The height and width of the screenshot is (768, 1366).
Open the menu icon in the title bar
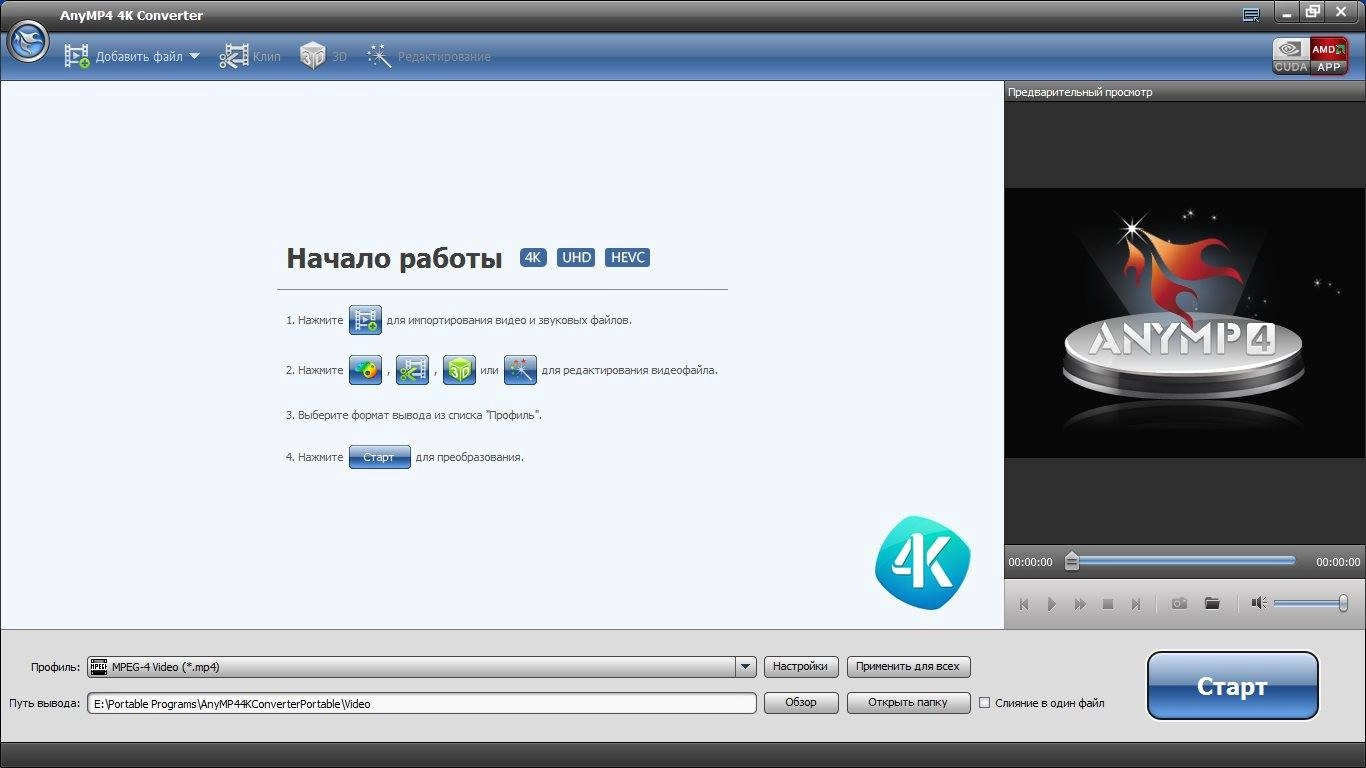(x=1251, y=14)
